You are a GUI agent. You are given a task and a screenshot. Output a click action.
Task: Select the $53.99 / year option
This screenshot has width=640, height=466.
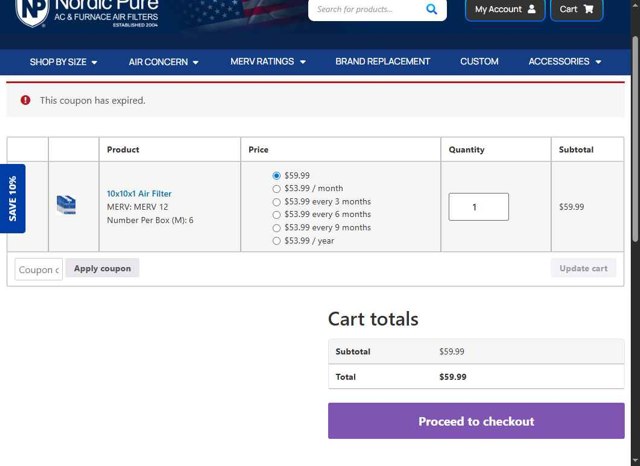coord(276,241)
